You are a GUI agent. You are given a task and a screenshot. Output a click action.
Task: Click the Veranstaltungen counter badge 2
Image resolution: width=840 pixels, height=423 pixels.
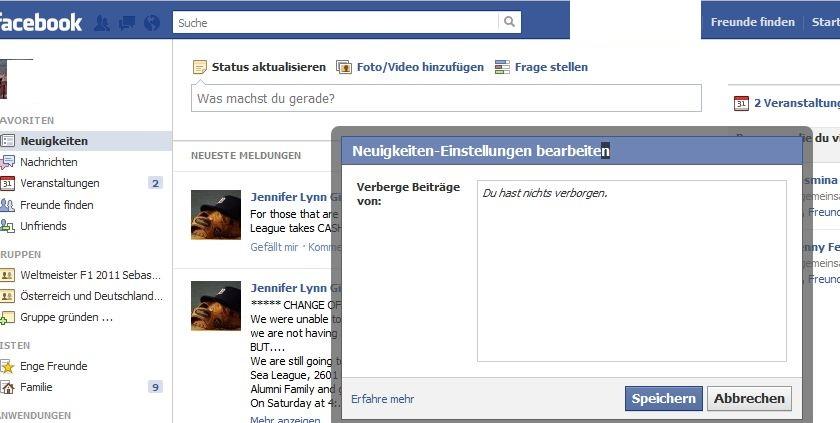(155, 184)
